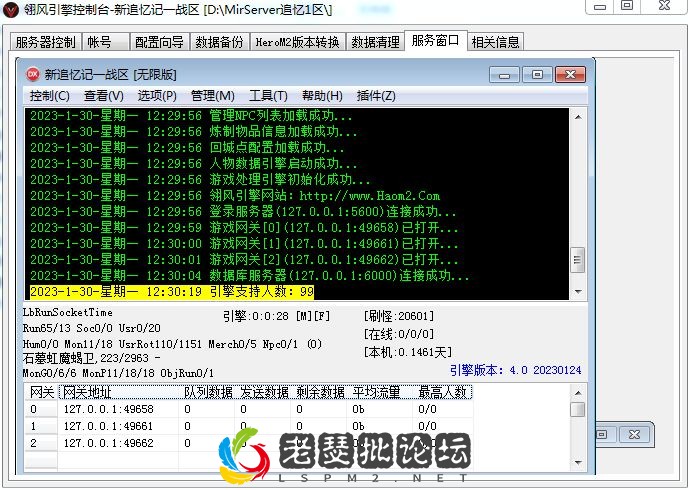This screenshot has width=690, height=490.
Task: Open the 帮助(H) menu
Action: click(x=322, y=96)
